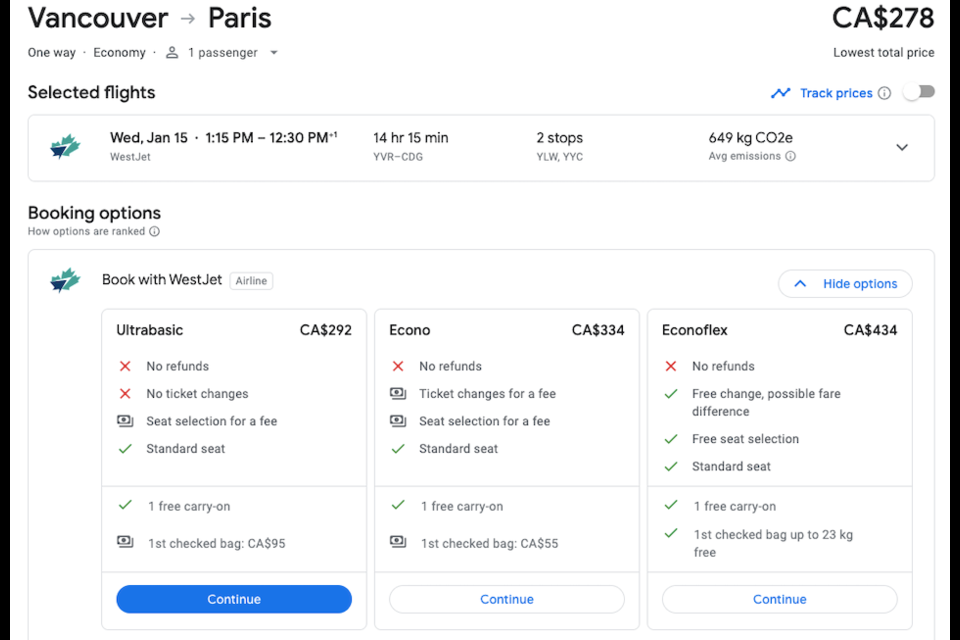Click the Track prices trend graph icon
This screenshot has width=960, height=640.
coord(781,93)
